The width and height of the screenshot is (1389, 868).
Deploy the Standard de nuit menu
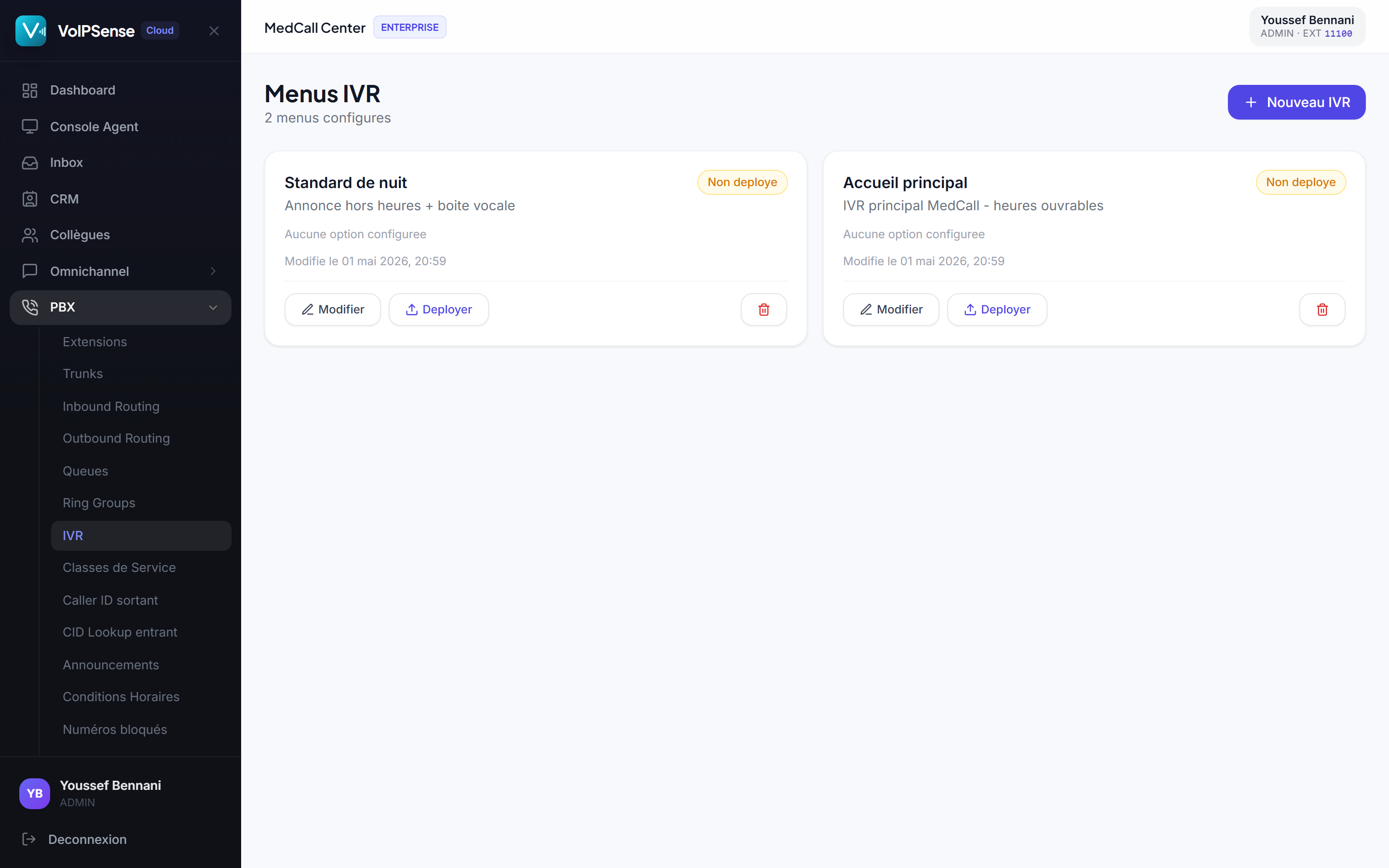point(438,310)
